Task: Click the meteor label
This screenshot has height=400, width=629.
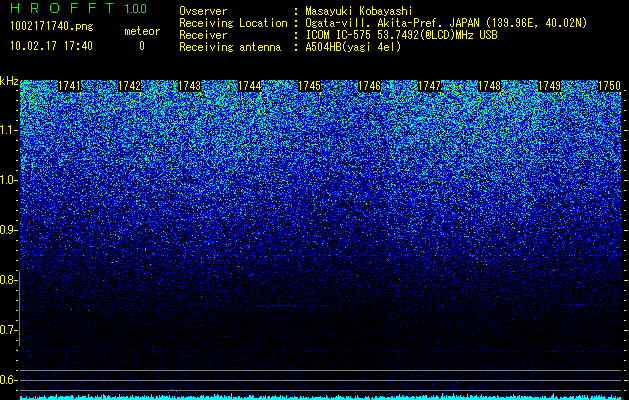Action: click(142, 31)
